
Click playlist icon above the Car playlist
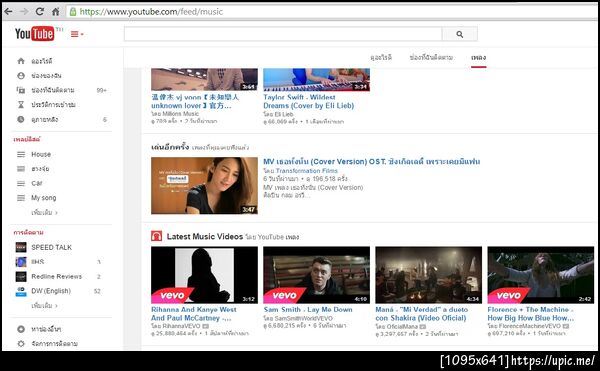click(x=21, y=169)
